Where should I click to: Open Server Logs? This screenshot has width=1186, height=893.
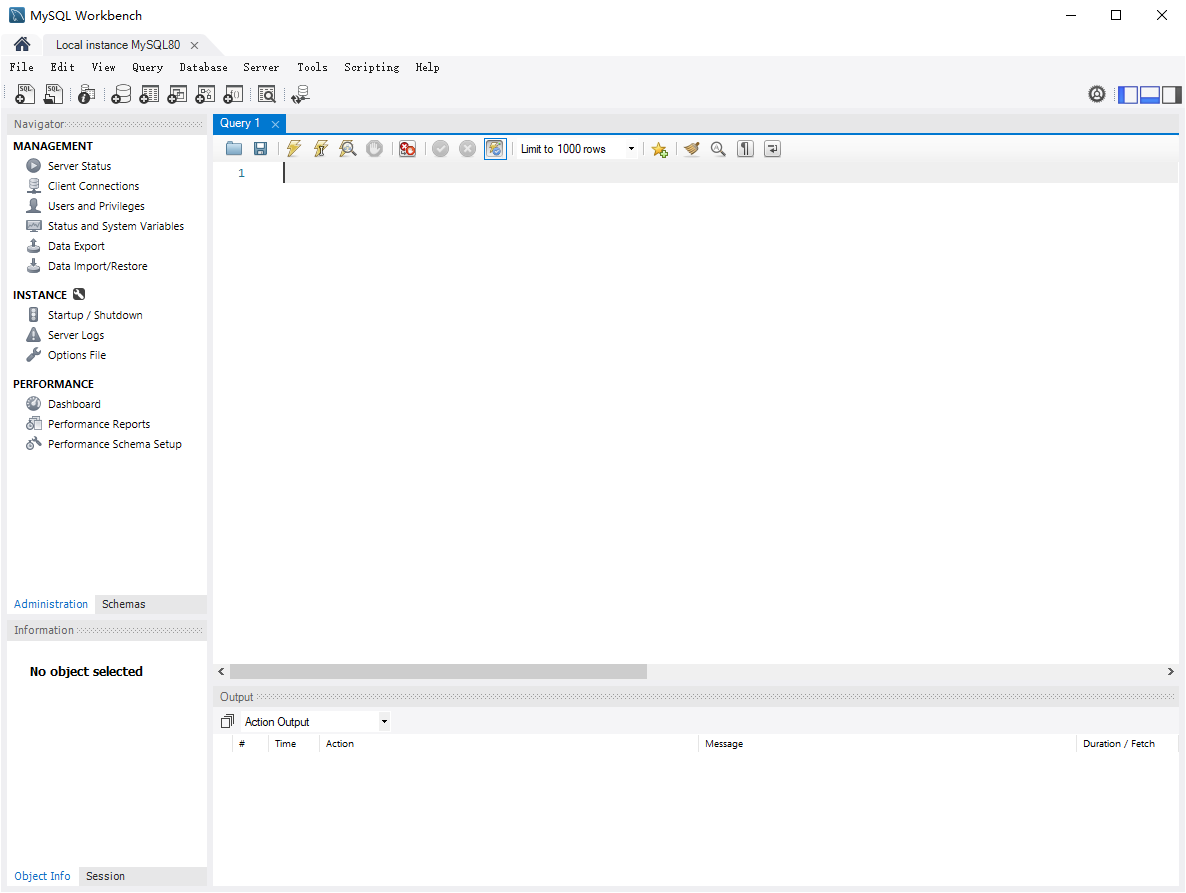pos(76,335)
